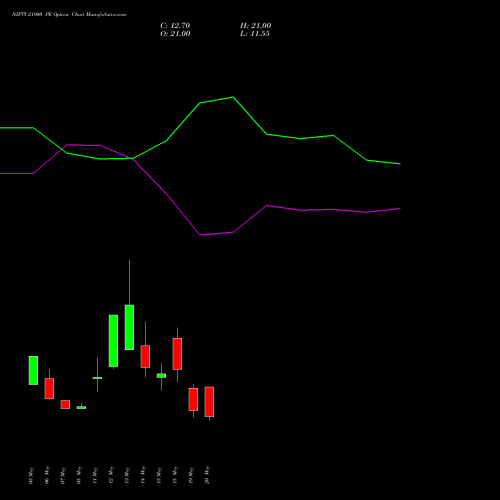Click the purple indicator line at its lowest point

pyautogui.click(x=200, y=235)
